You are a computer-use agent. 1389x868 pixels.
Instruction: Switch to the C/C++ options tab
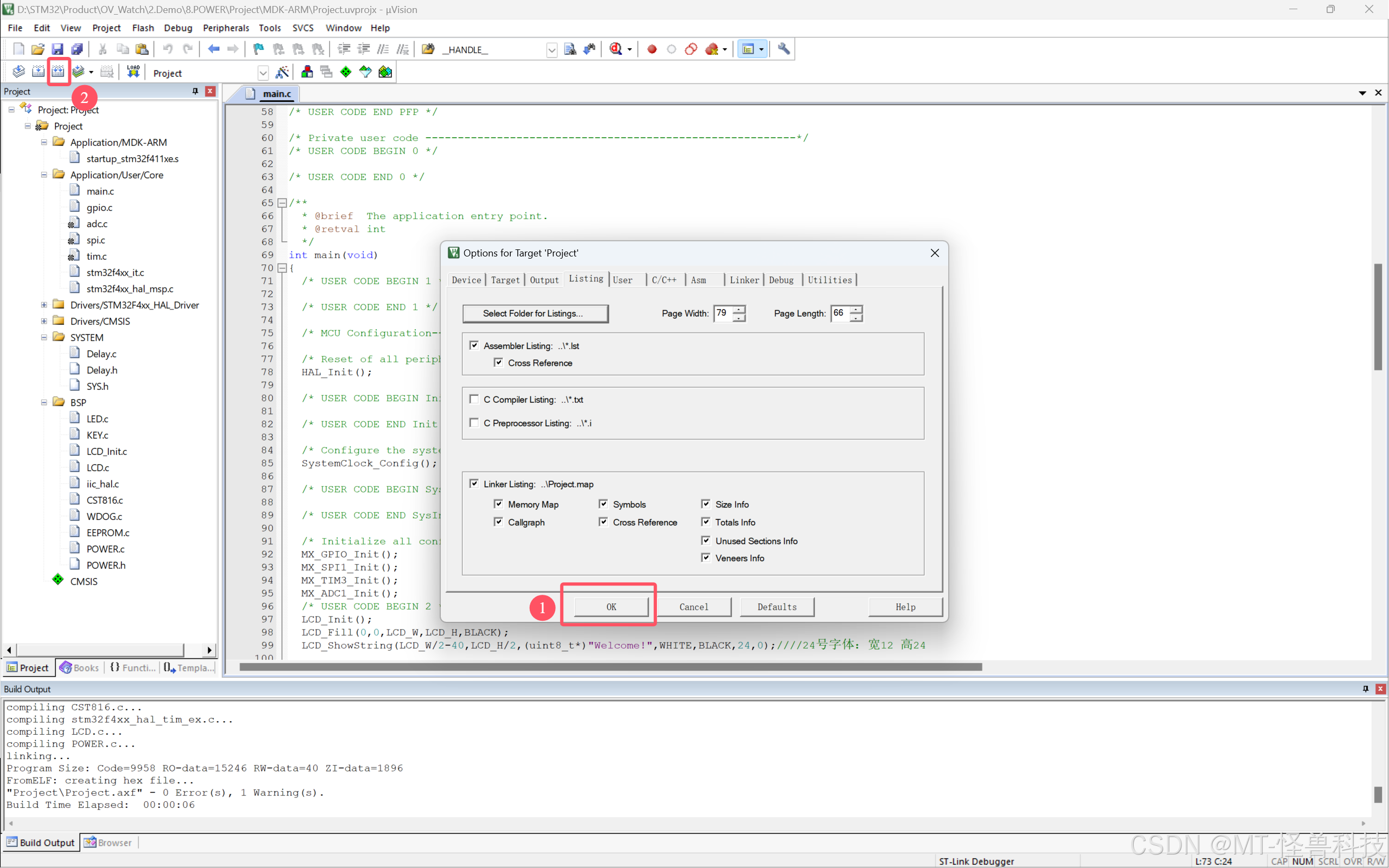(x=664, y=280)
